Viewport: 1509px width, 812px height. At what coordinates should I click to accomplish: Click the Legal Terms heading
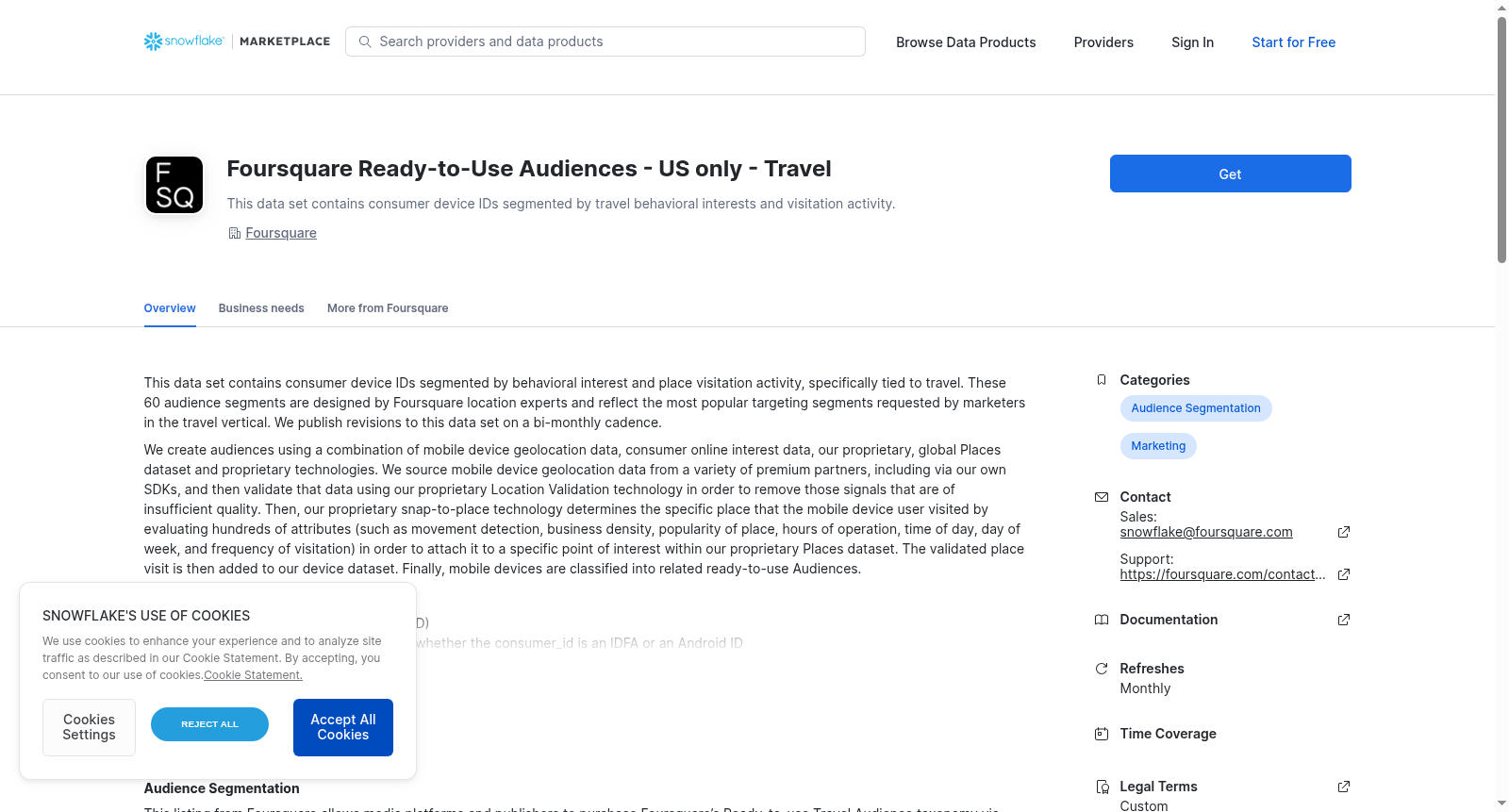click(1158, 787)
